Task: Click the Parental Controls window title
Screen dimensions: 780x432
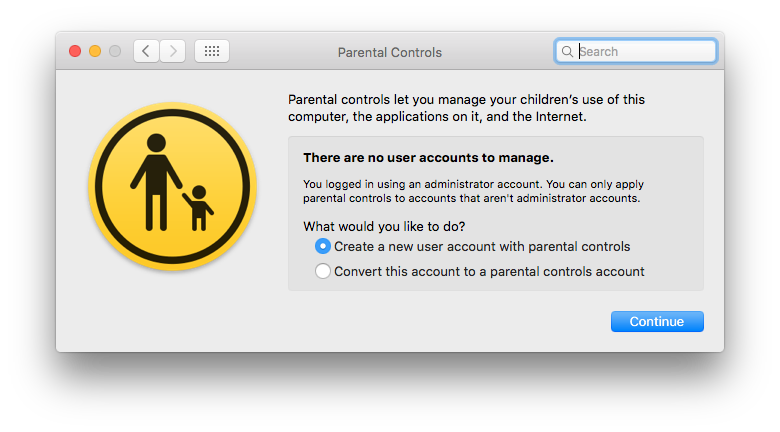Action: (390, 52)
